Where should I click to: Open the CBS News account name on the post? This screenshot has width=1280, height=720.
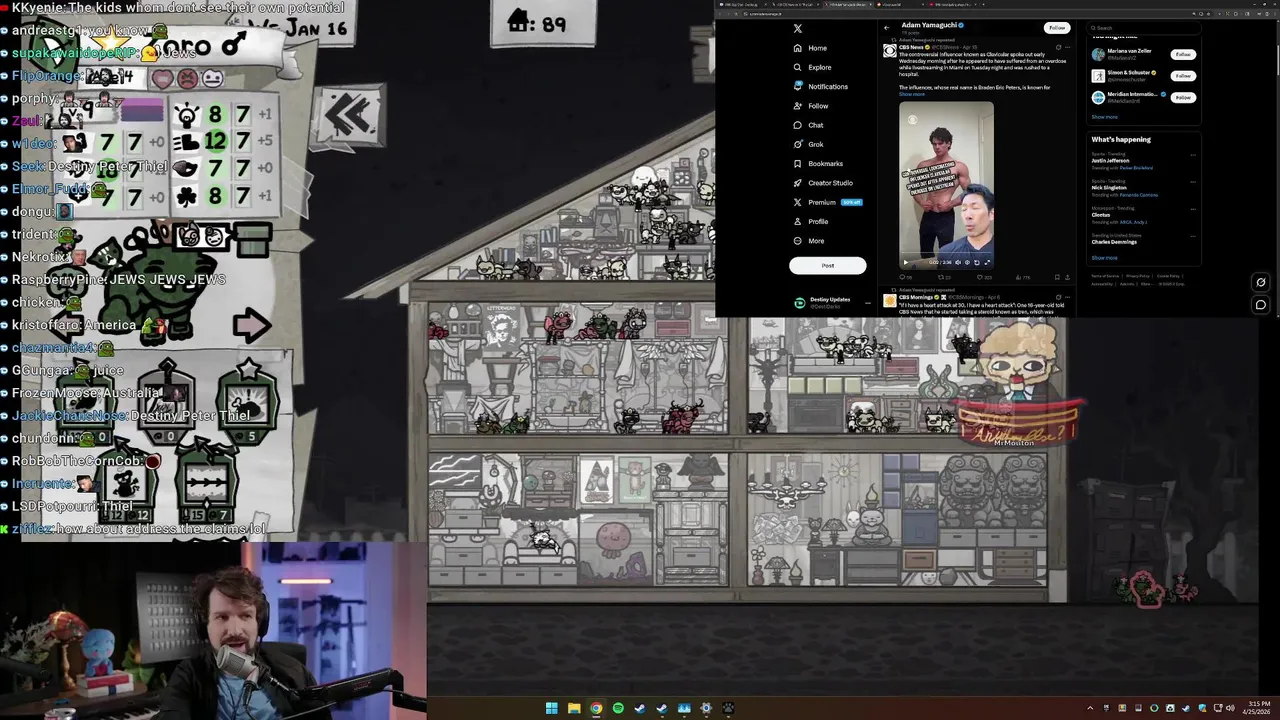point(912,47)
